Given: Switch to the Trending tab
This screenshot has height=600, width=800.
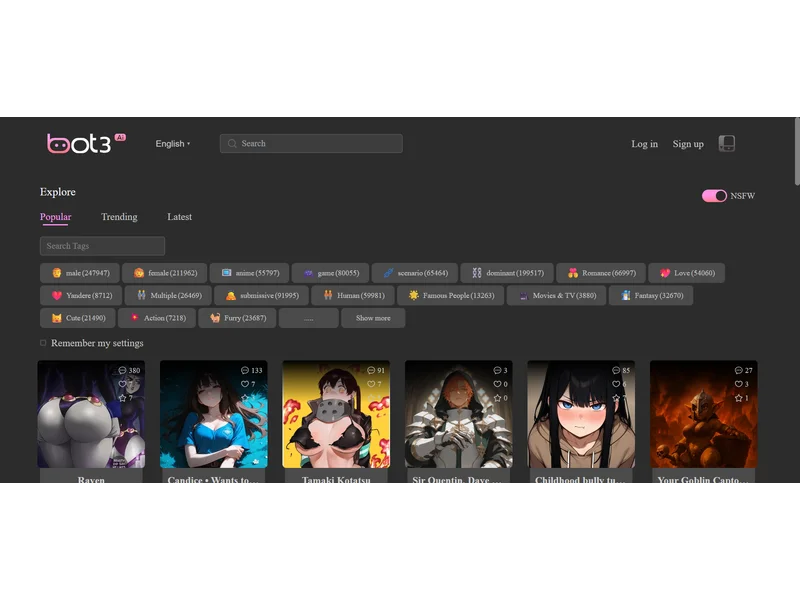Looking at the screenshot, I should click(119, 216).
